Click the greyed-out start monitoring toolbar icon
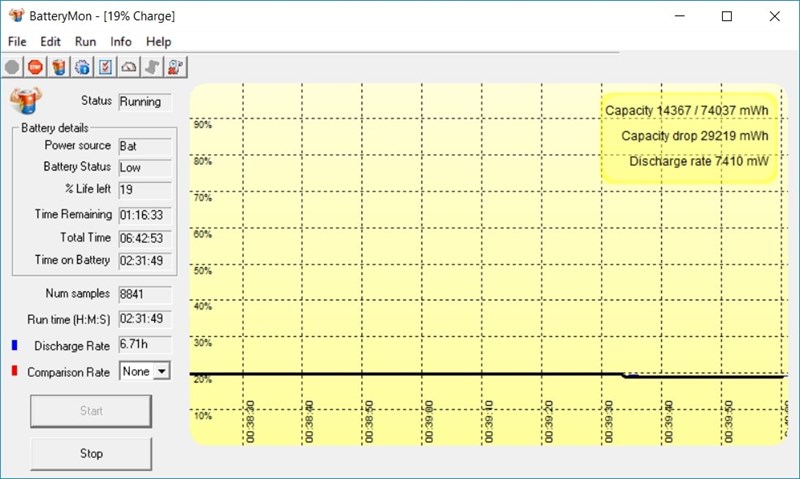Viewport: 800px width, 479px height. tap(12, 67)
